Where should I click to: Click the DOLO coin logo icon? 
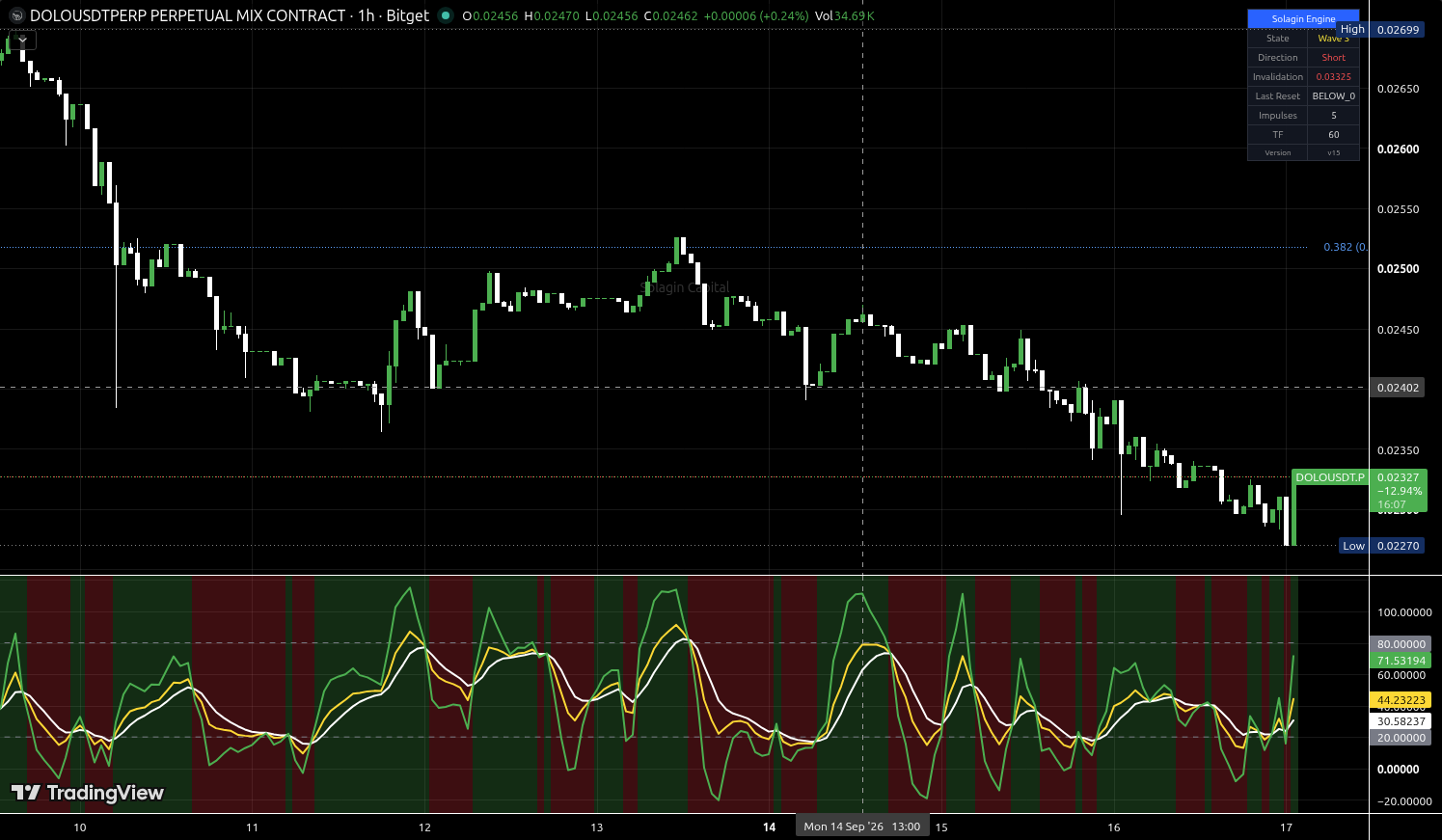[x=16, y=15]
